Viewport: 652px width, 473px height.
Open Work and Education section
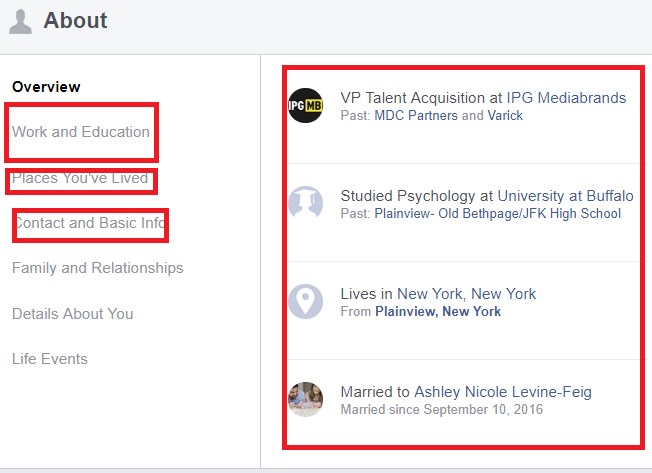coord(81,132)
